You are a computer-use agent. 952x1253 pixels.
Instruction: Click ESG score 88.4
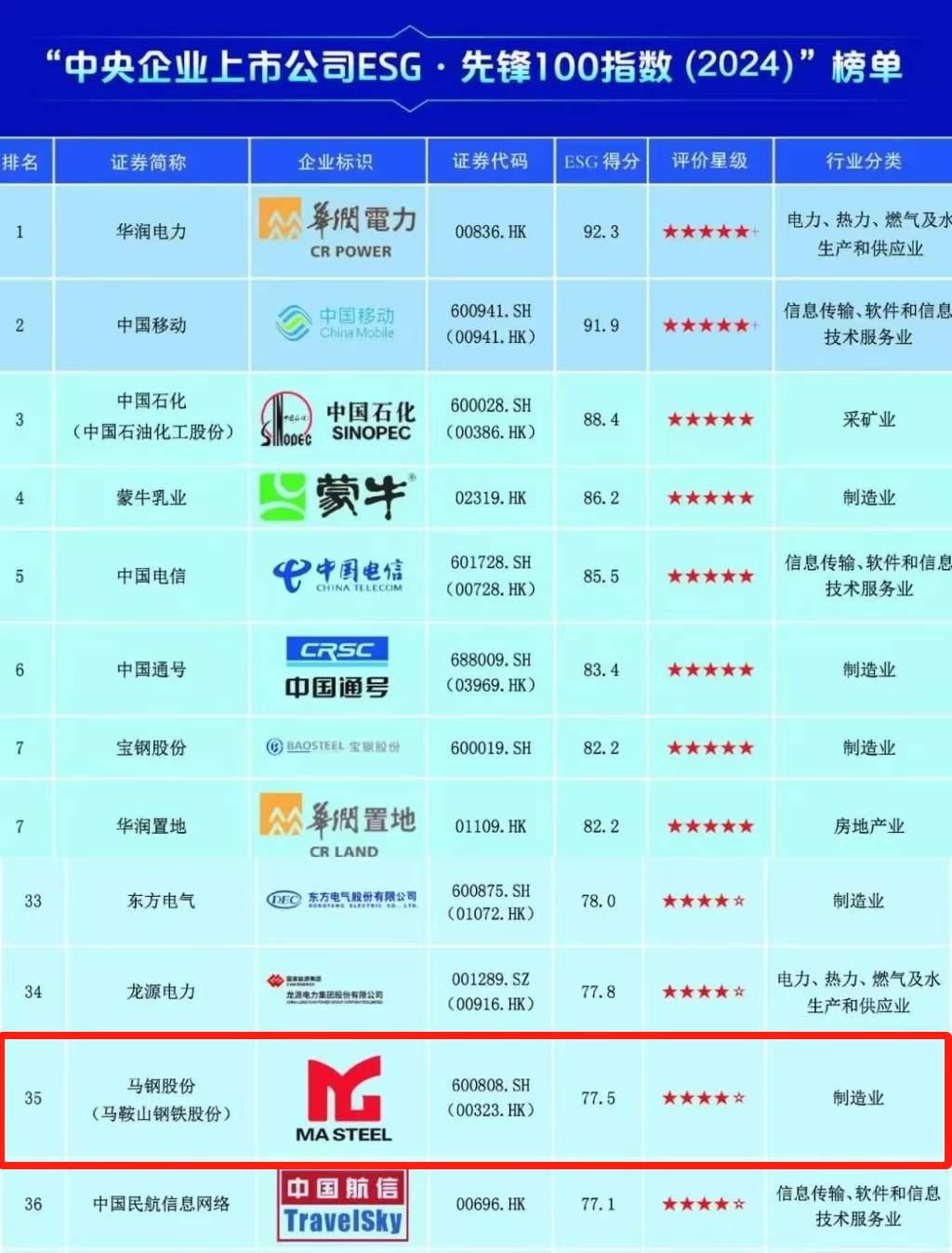click(x=602, y=420)
